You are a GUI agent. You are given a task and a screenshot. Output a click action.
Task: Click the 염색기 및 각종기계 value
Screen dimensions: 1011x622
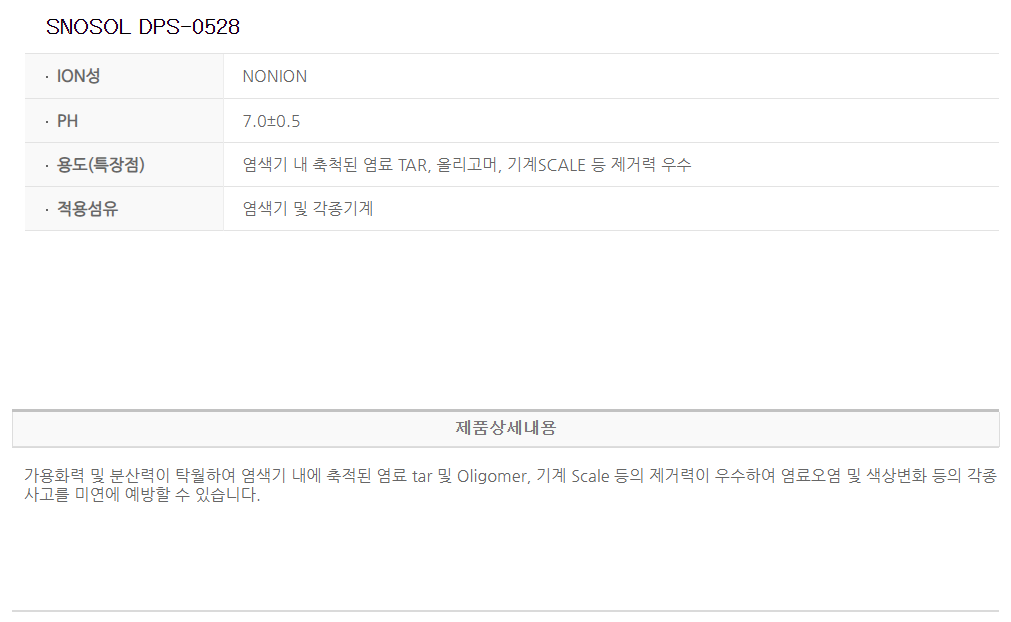308,209
